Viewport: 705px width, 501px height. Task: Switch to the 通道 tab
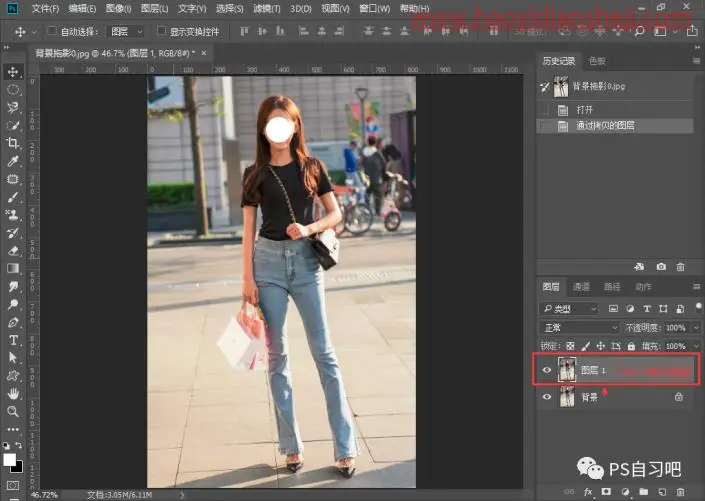[581, 286]
